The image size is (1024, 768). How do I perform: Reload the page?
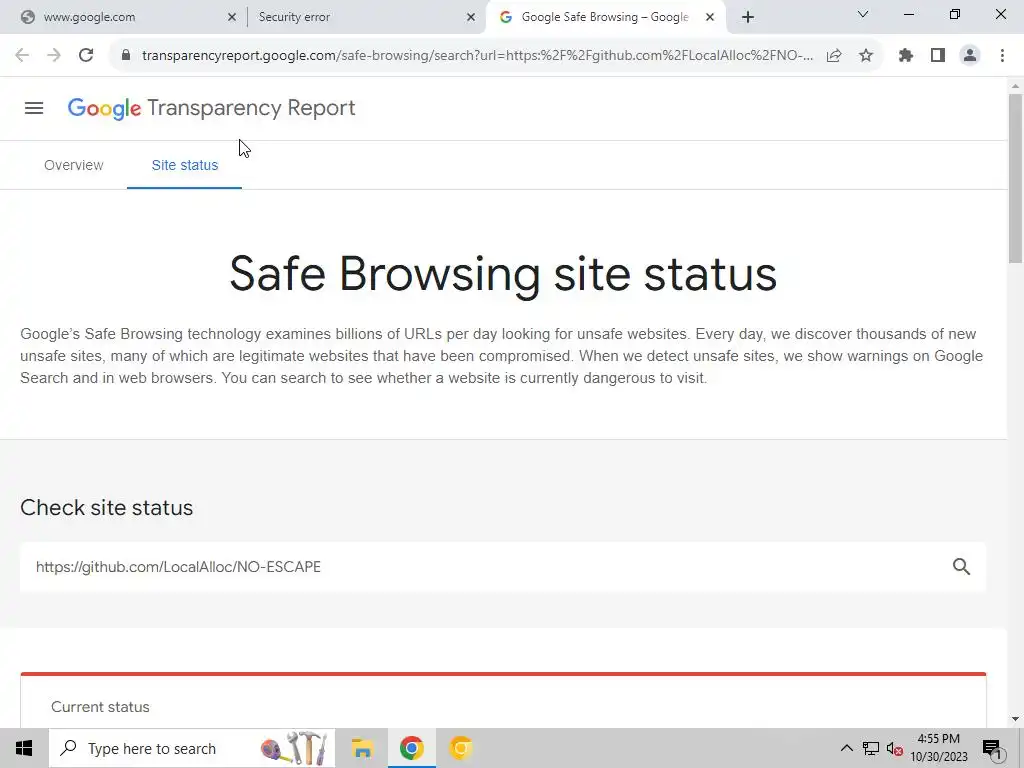coord(86,56)
